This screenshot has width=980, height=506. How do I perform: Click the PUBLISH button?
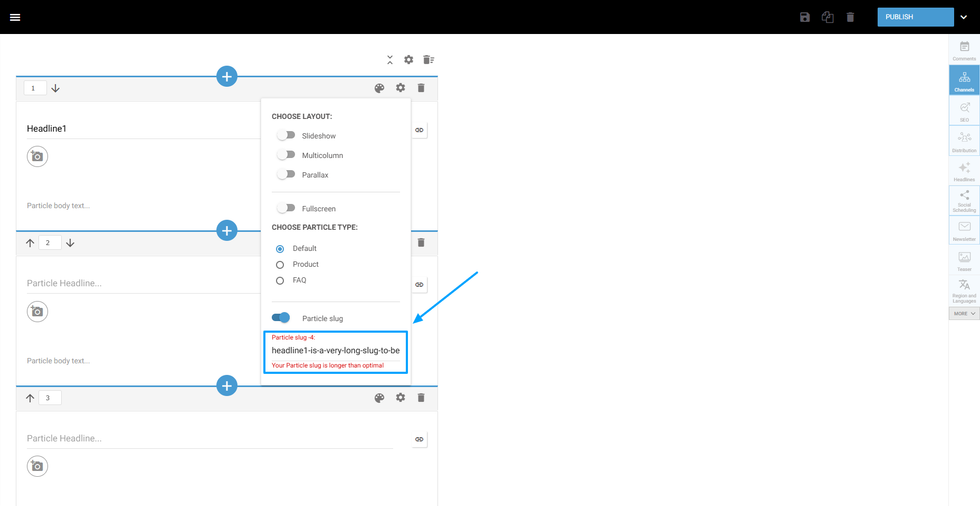pos(914,17)
